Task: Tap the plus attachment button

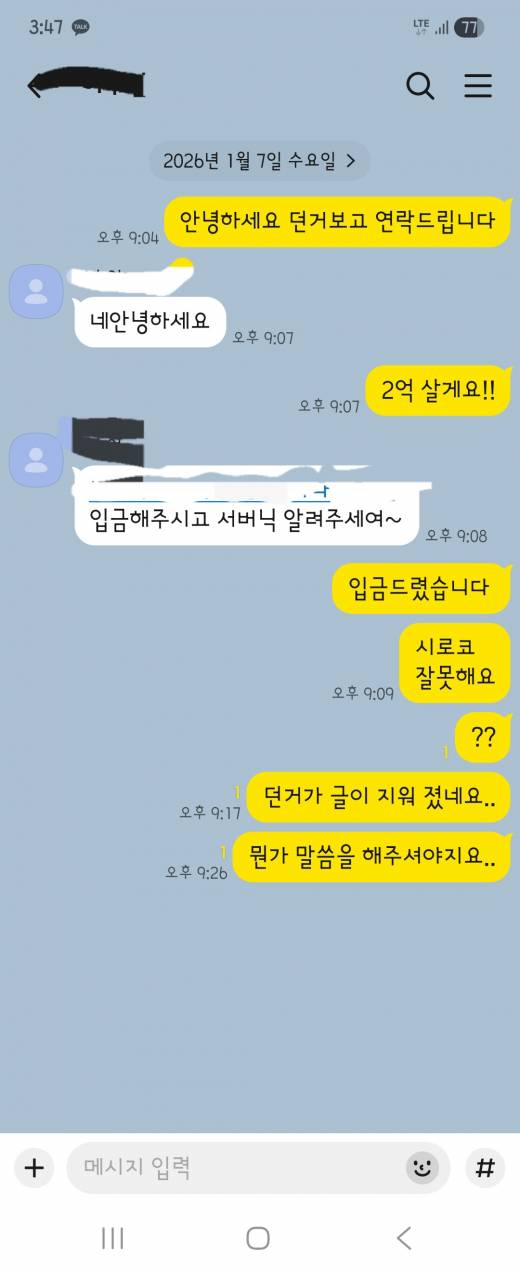Action: point(34,1167)
